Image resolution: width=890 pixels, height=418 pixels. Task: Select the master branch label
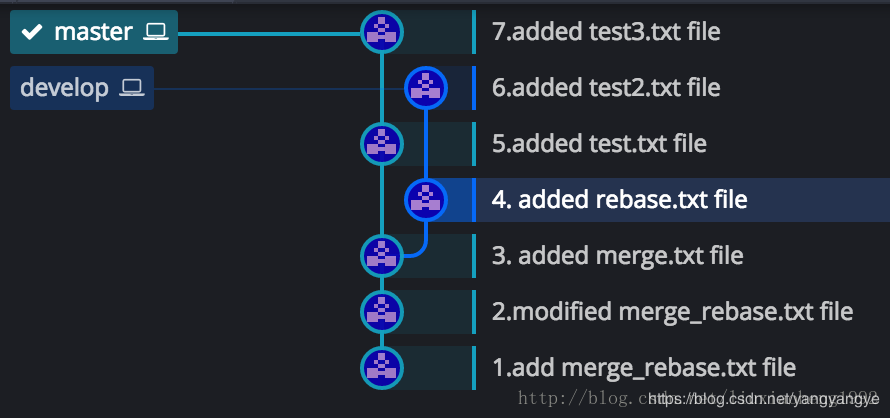coord(93,32)
